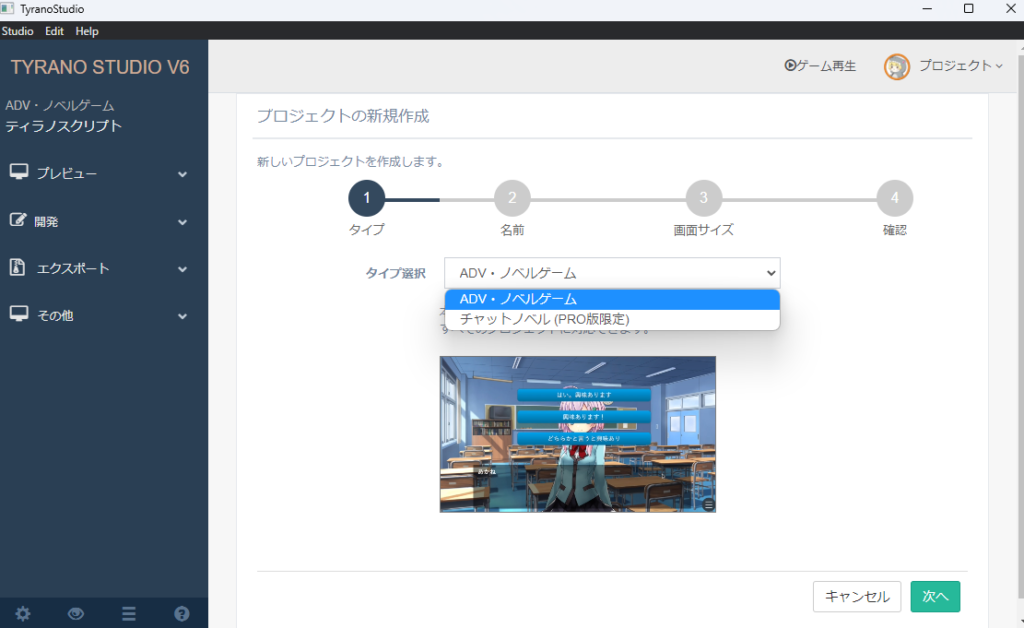This screenshot has height=628, width=1024.
Task: Click the file icon beside エクスポート
Action: (17, 268)
